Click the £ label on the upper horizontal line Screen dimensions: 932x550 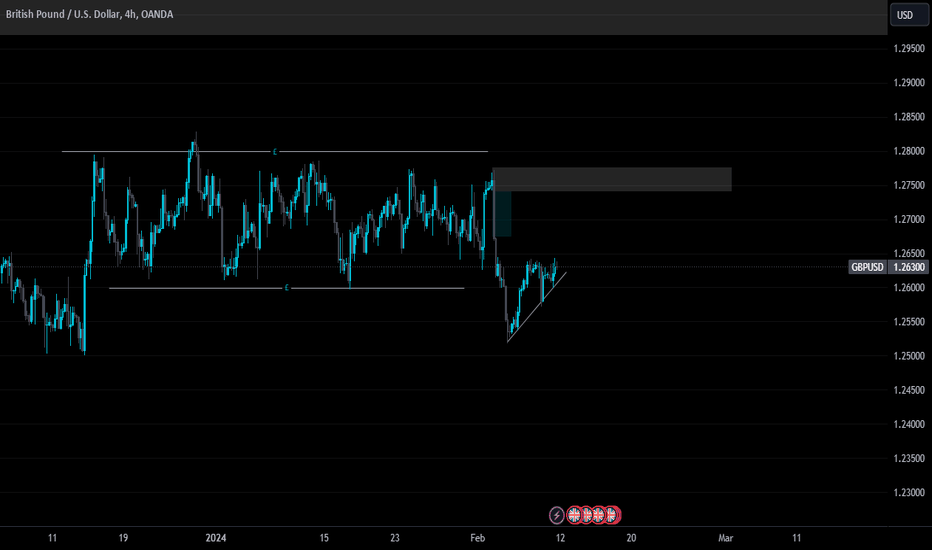(275, 152)
